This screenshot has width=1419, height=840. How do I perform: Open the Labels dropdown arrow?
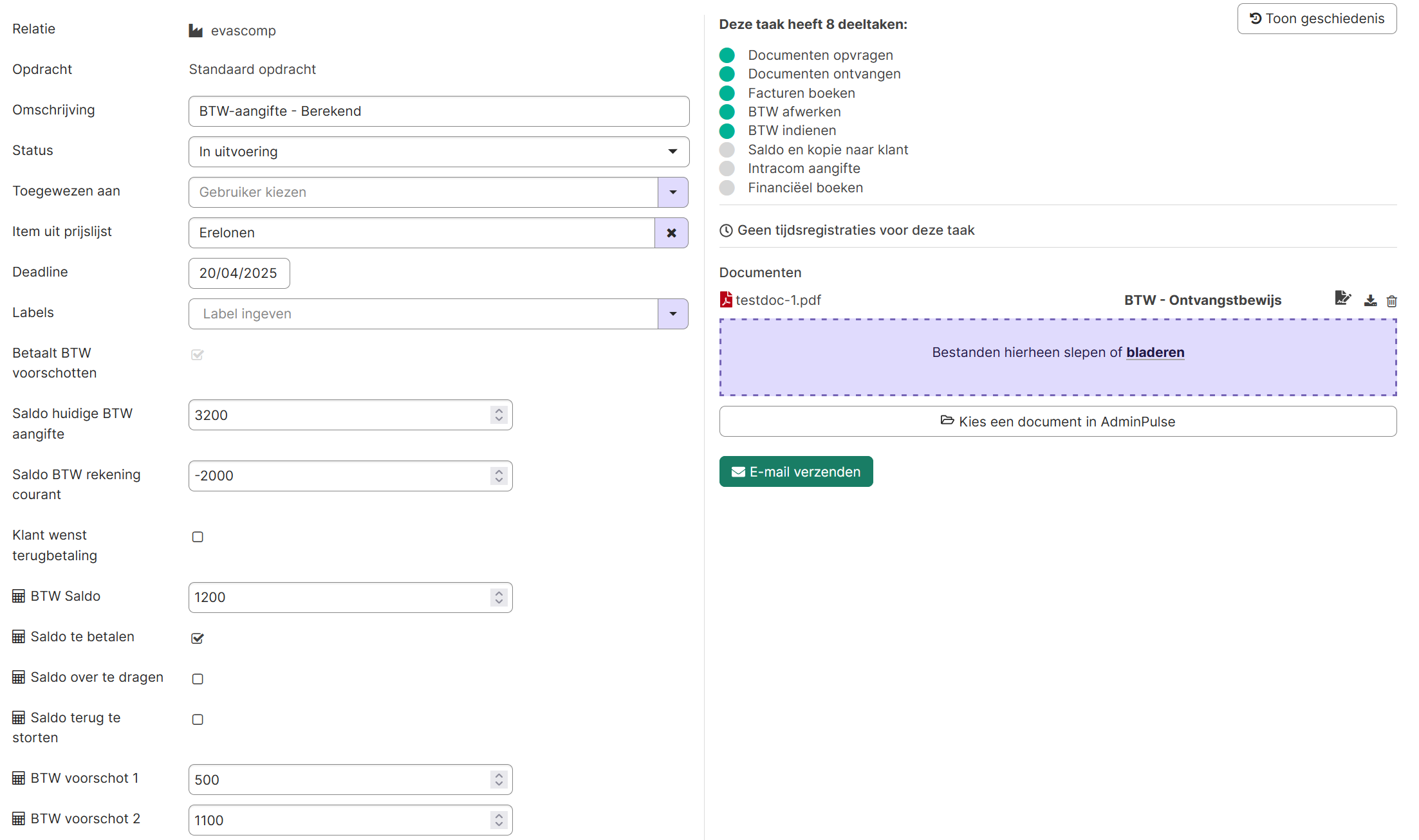[672, 314]
